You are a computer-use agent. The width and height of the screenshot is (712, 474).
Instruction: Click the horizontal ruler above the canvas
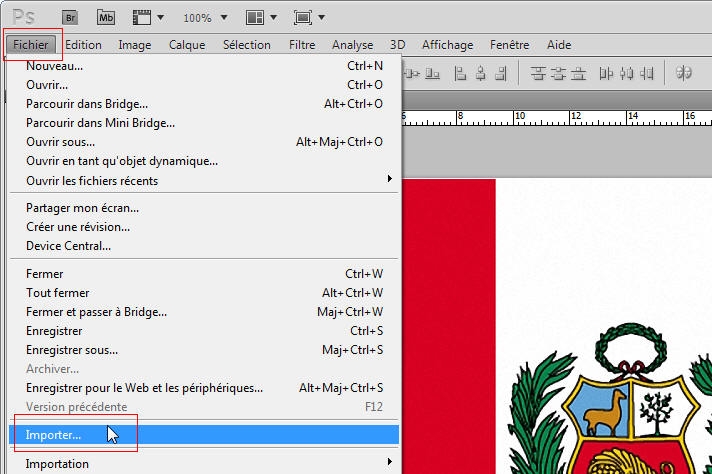557,118
